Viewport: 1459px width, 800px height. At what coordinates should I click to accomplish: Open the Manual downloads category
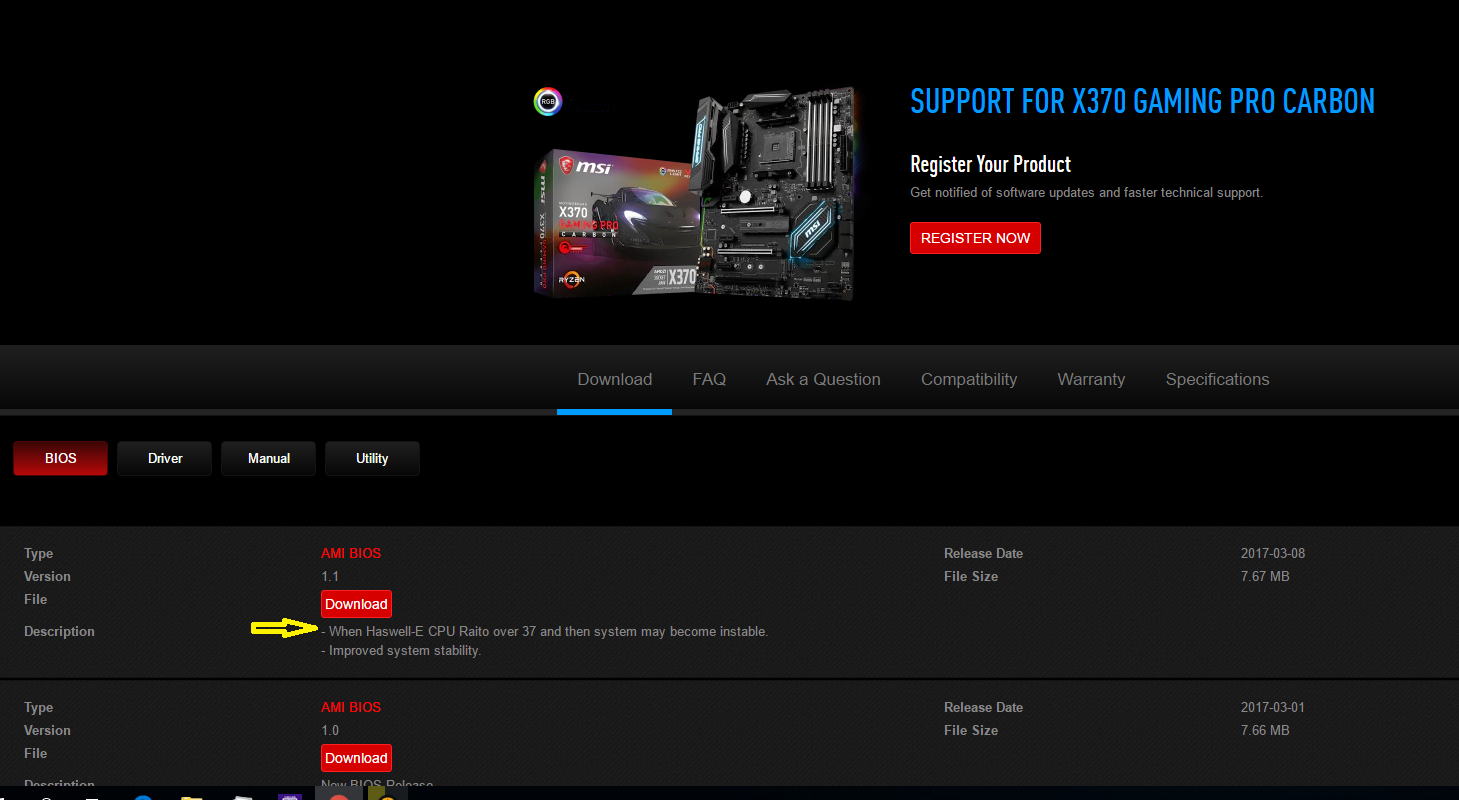pos(269,458)
